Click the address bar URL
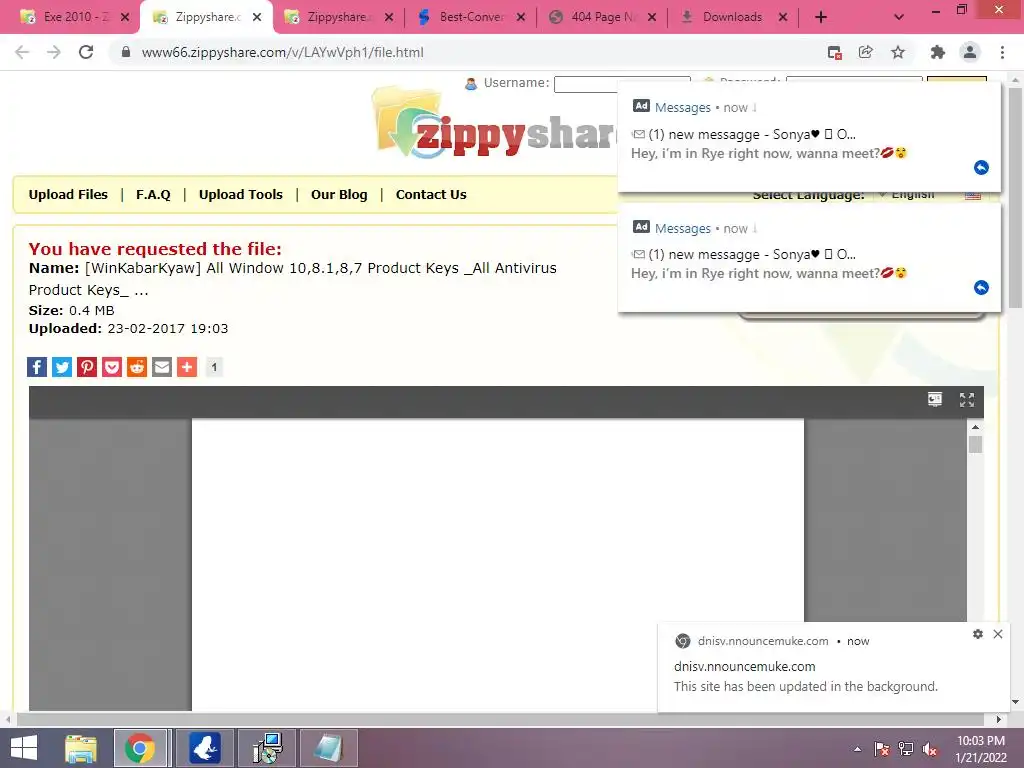 point(282,52)
